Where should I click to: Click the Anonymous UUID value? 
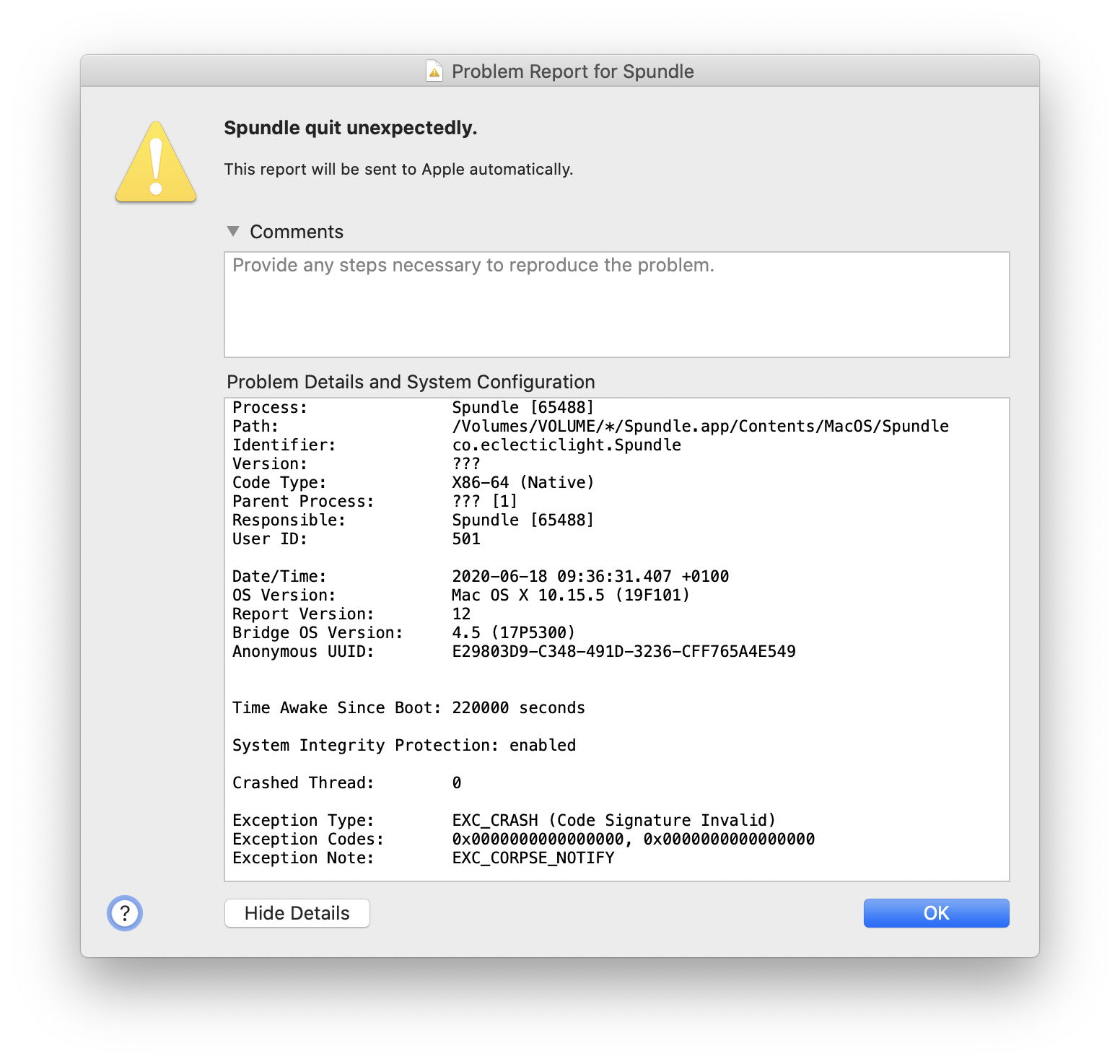[x=624, y=652]
